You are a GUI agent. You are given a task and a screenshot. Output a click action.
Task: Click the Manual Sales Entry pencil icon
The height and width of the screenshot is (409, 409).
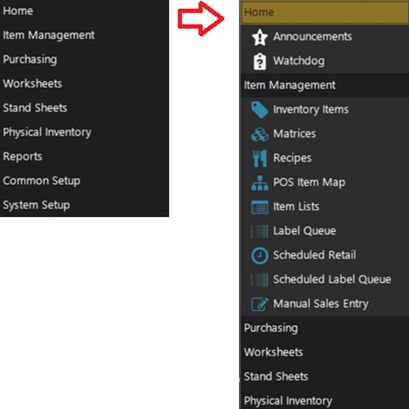[260, 304]
